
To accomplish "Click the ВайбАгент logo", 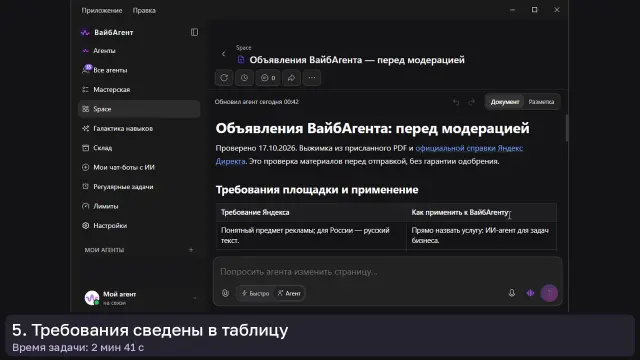I will click(85, 33).
